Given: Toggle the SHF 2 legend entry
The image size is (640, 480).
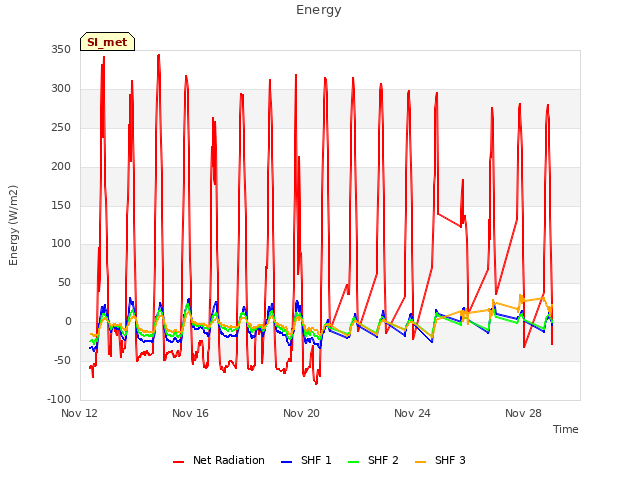Looking at the screenshot, I should (373, 460).
